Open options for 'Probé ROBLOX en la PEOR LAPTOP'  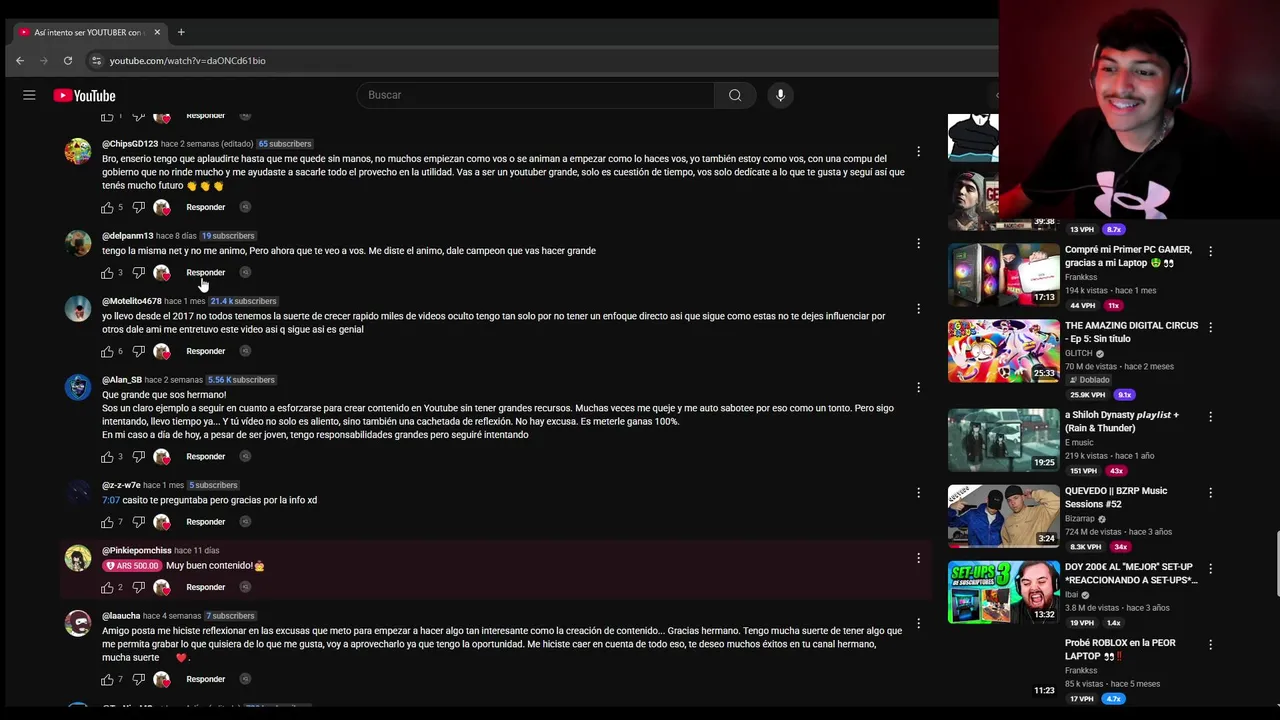coord(1210,644)
